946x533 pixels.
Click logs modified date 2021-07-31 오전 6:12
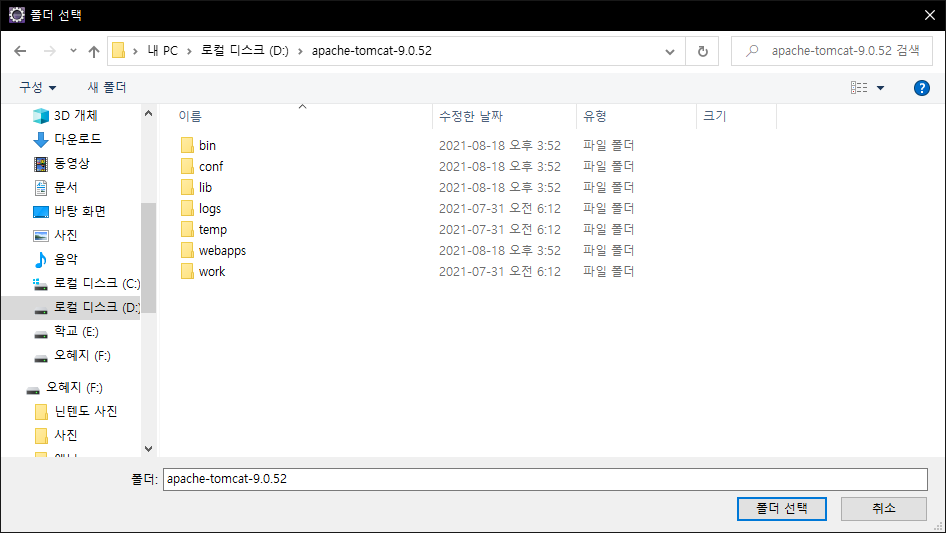pyautogui.click(x=500, y=208)
